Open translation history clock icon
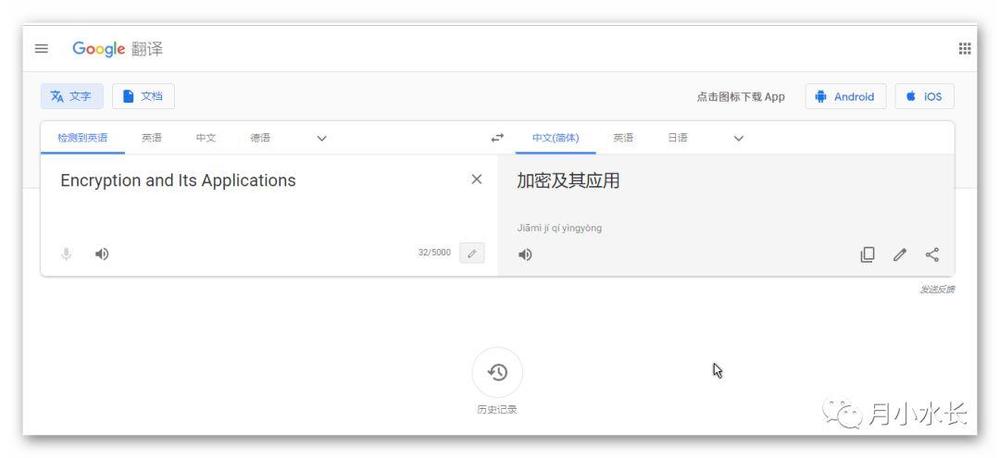Viewport: 1000px width, 458px height. 497,372
